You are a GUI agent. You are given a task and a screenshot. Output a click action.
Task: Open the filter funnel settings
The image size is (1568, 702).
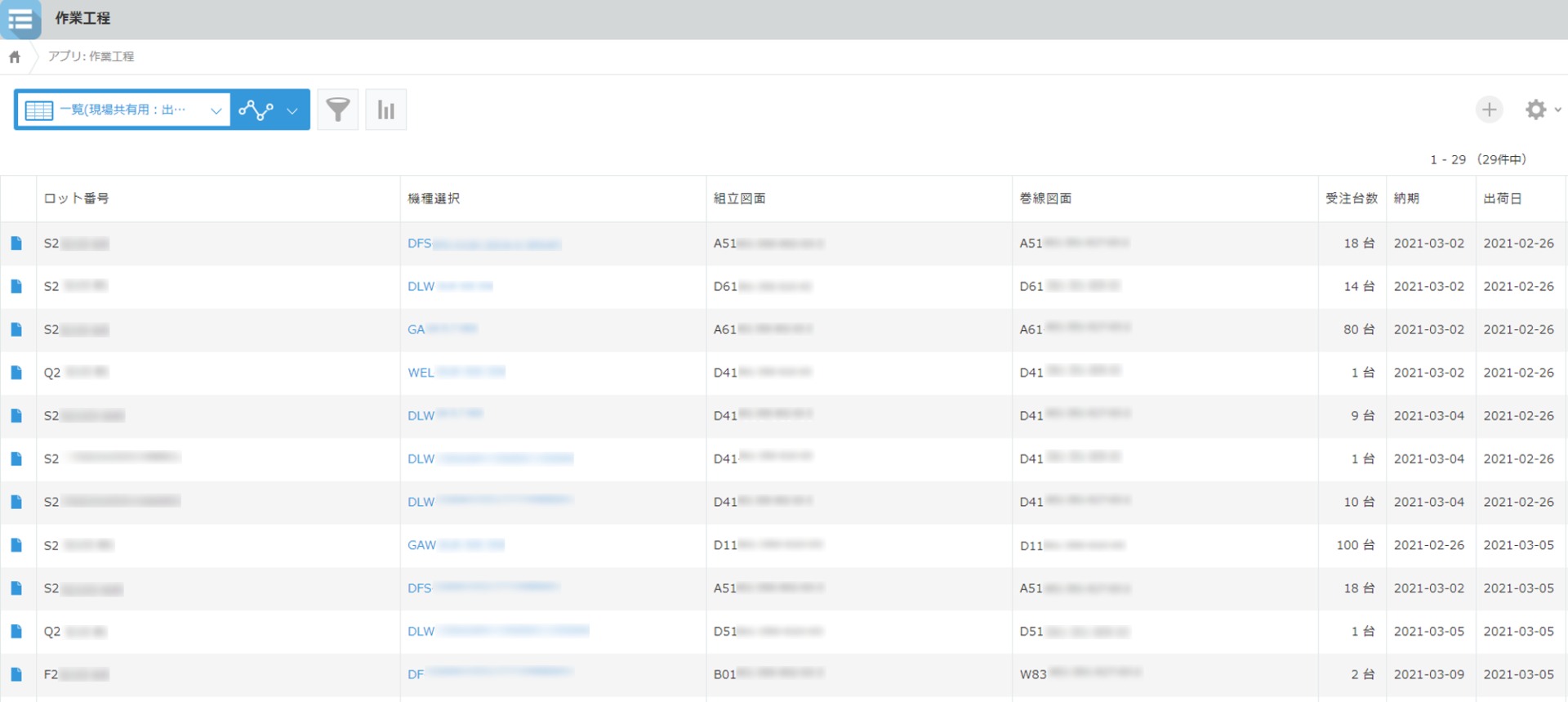coord(337,110)
